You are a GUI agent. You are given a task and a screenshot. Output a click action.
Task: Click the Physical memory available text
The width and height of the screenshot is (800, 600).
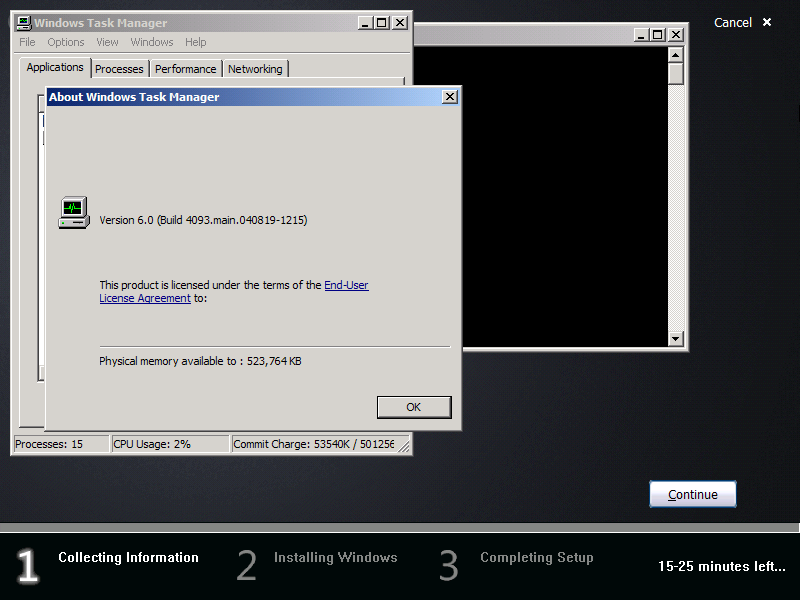pos(200,361)
